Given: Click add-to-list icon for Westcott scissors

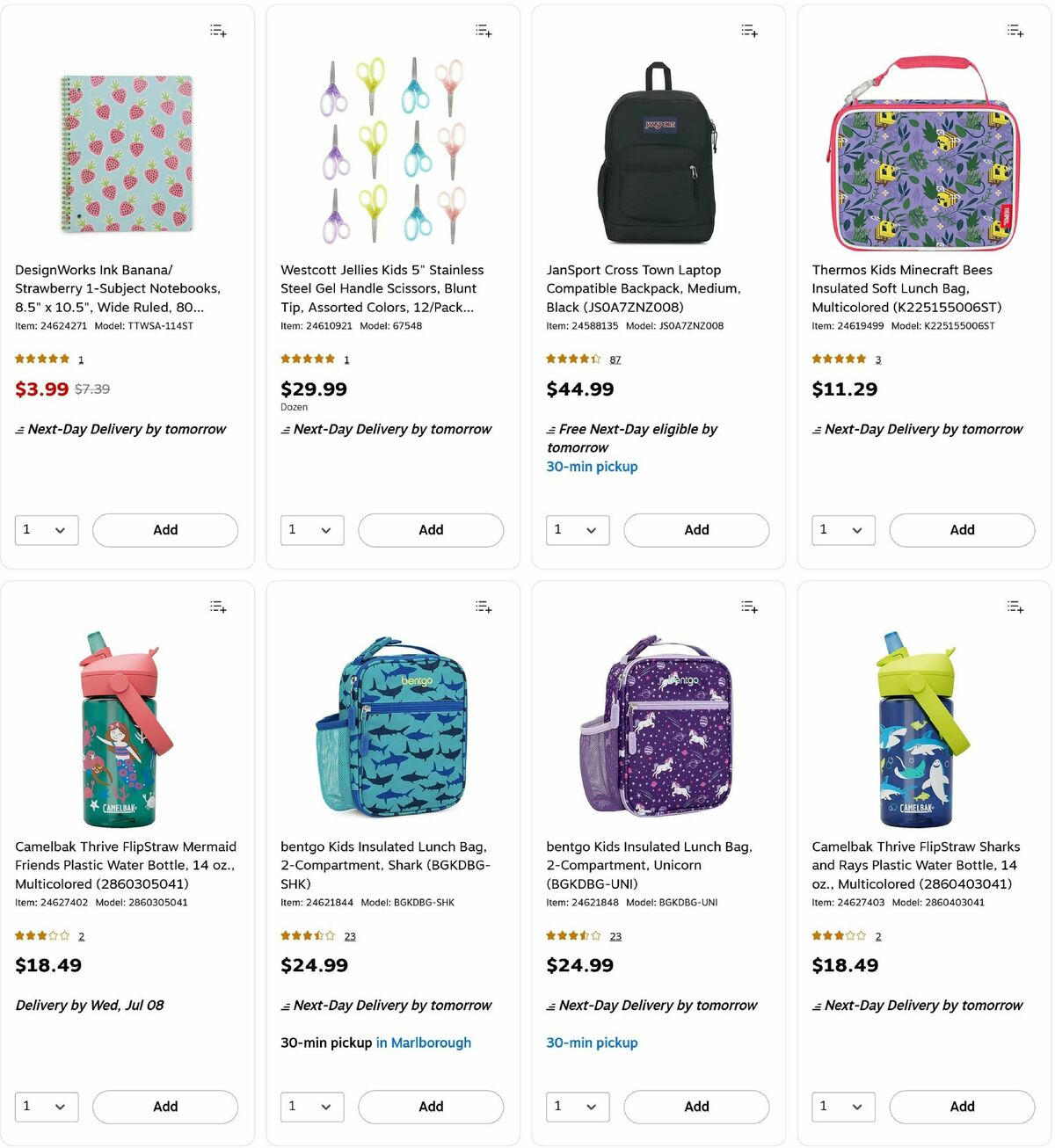Looking at the screenshot, I should click(484, 31).
